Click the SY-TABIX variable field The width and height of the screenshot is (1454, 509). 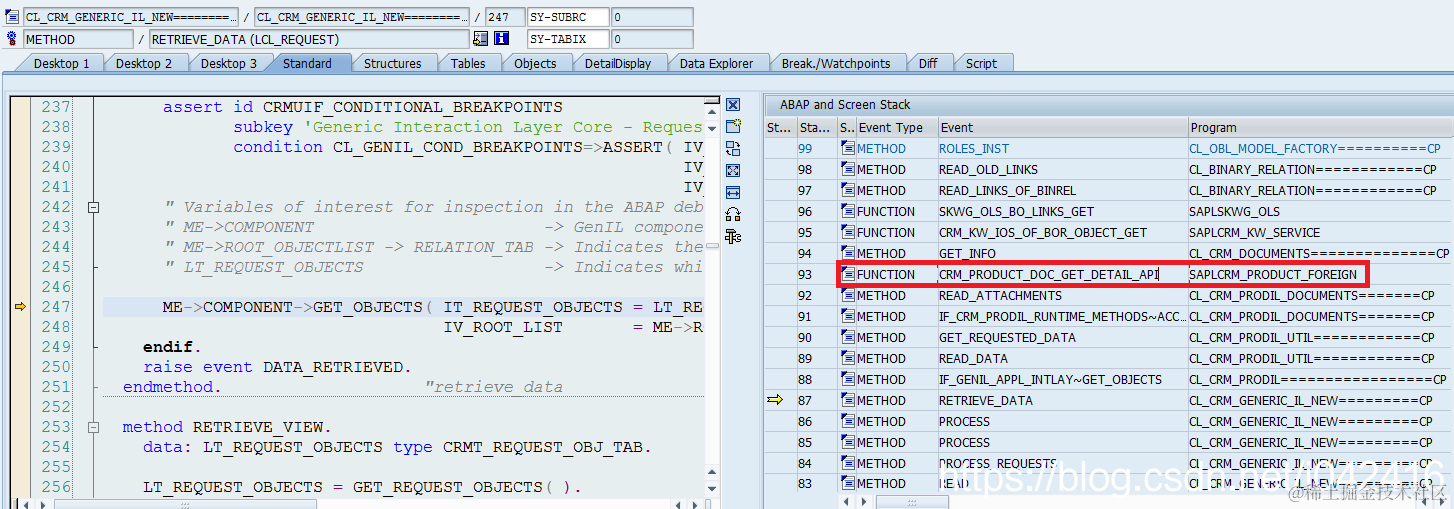[x=567, y=39]
